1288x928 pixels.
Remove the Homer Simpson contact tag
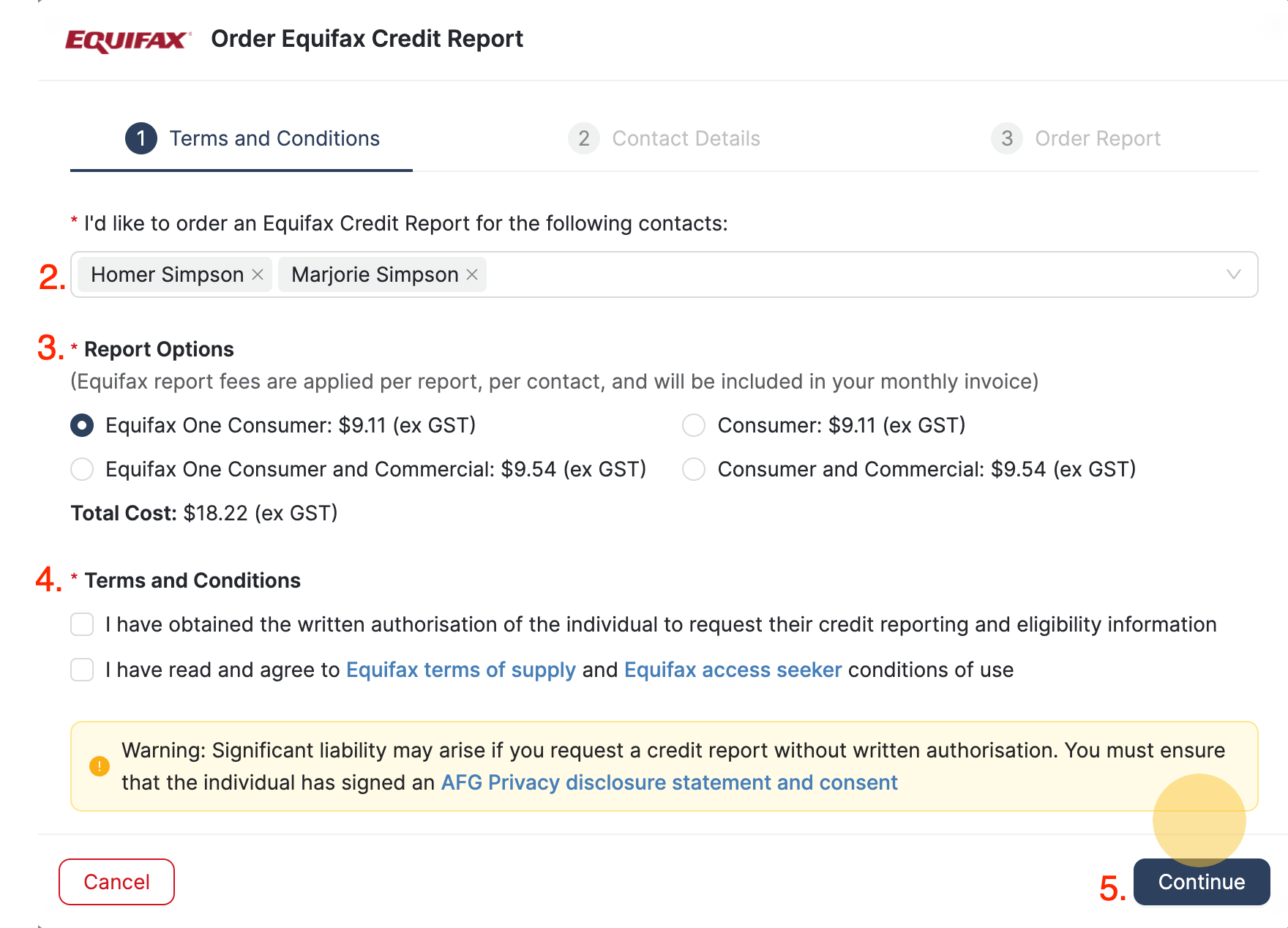258,274
